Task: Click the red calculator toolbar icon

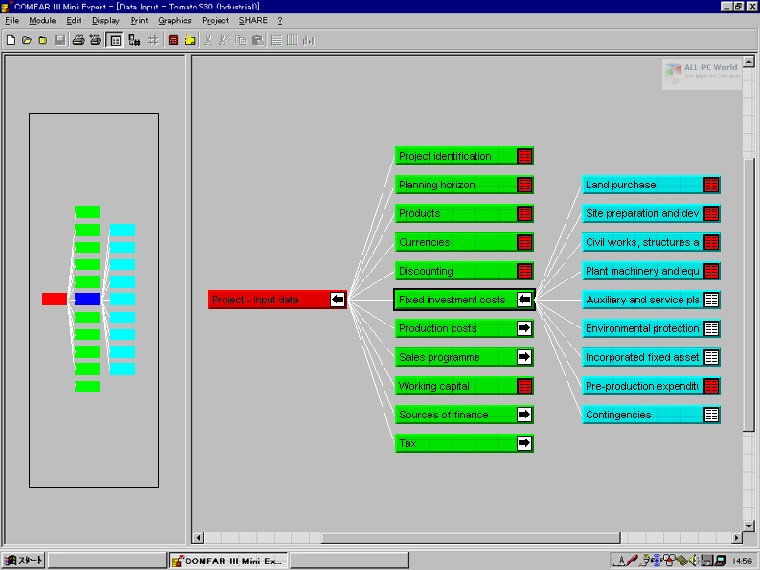Action: click(x=173, y=40)
